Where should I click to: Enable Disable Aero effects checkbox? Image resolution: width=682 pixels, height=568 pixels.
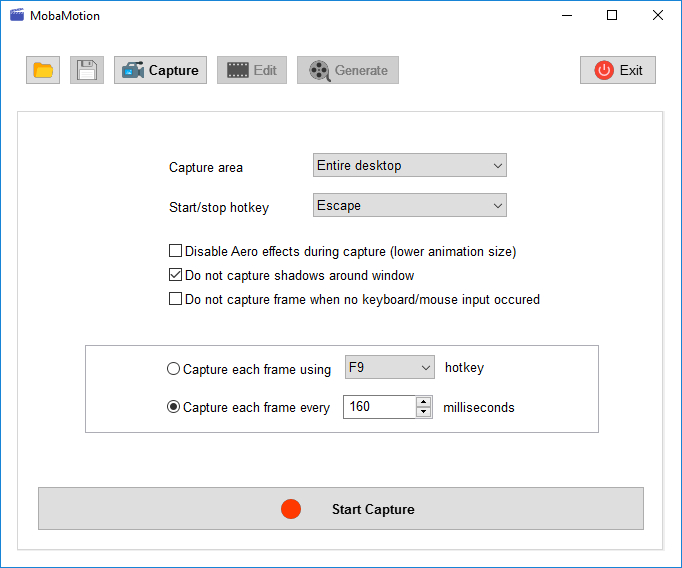(x=176, y=251)
